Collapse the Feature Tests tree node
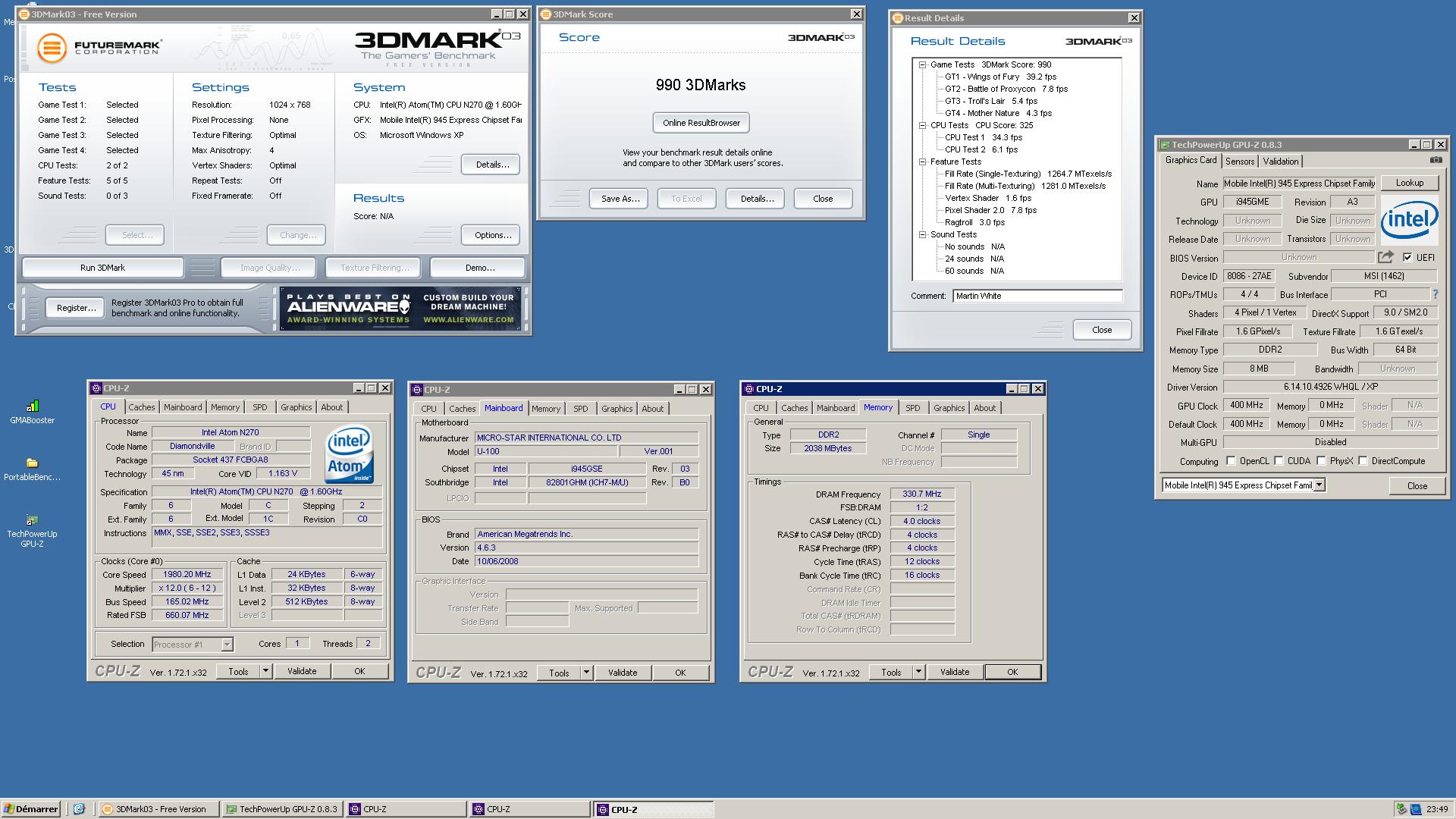This screenshot has height=819, width=1456. (x=923, y=162)
